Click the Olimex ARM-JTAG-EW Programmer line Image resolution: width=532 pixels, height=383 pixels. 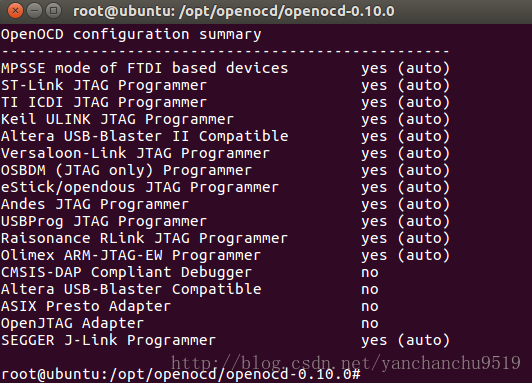(x=226, y=255)
